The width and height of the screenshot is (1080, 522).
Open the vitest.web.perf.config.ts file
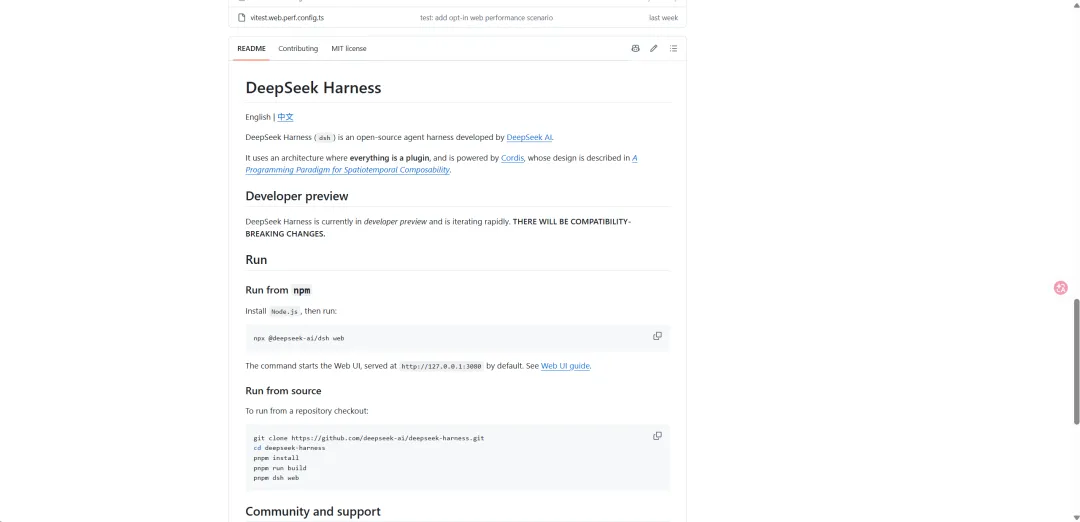287,18
